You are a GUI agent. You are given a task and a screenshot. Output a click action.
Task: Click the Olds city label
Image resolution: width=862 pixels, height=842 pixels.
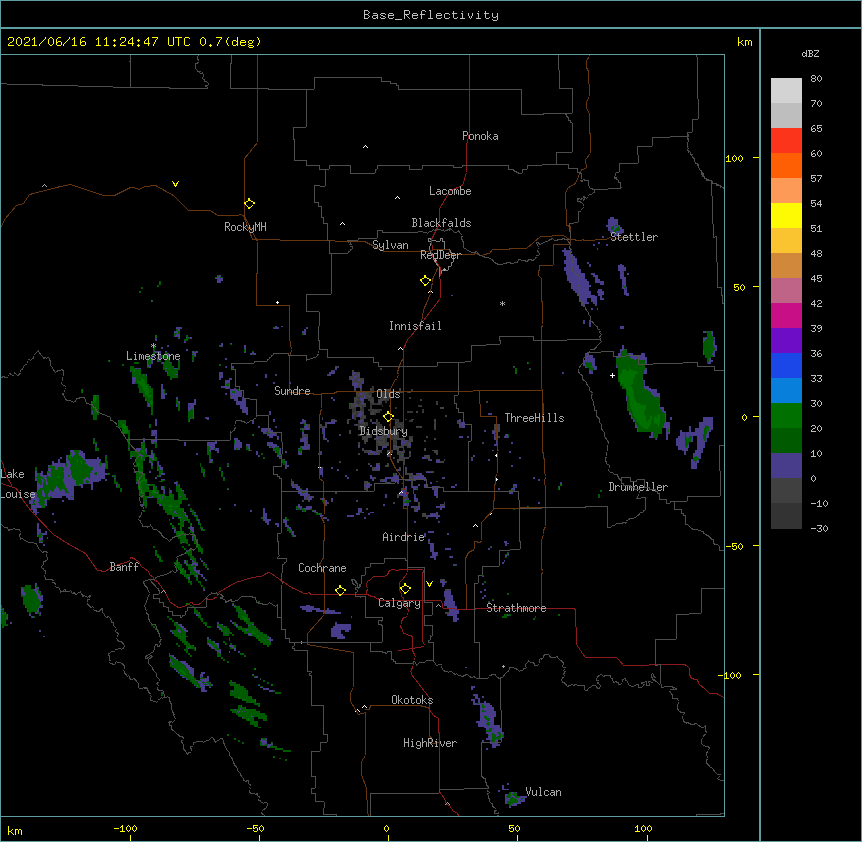pyautogui.click(x=388, y=394)
